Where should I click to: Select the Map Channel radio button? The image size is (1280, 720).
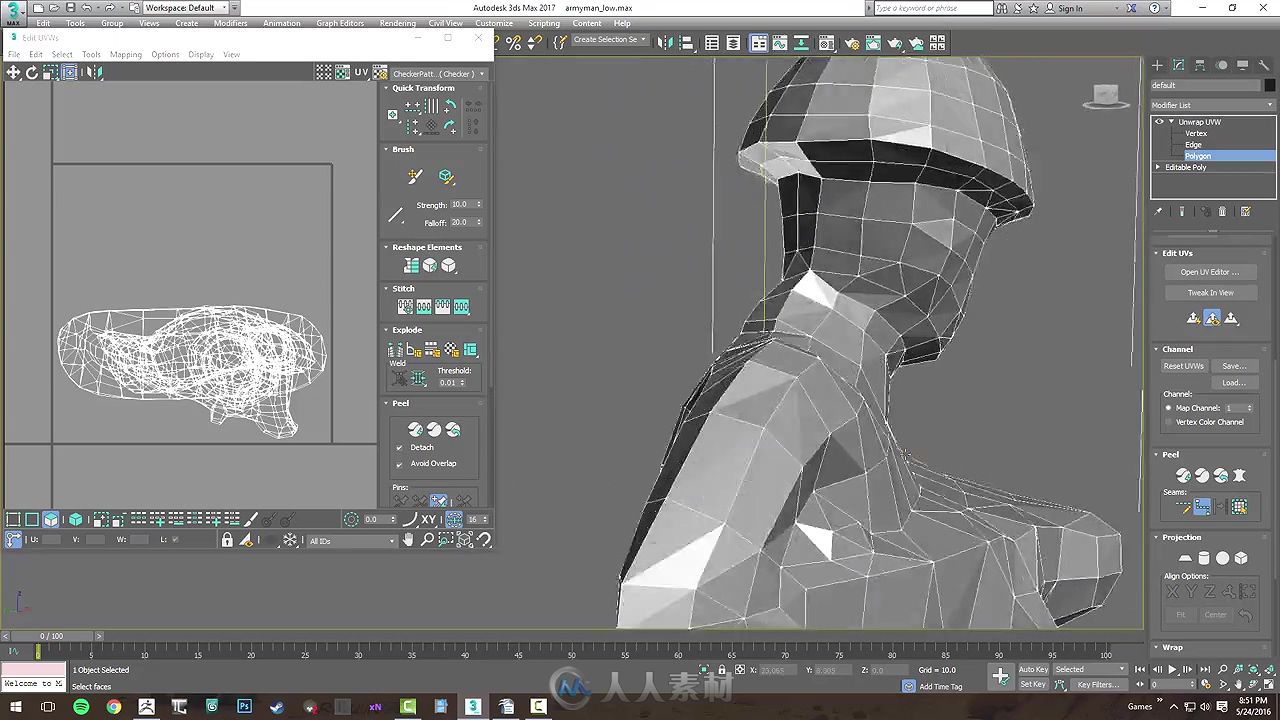pos(1168,408)
